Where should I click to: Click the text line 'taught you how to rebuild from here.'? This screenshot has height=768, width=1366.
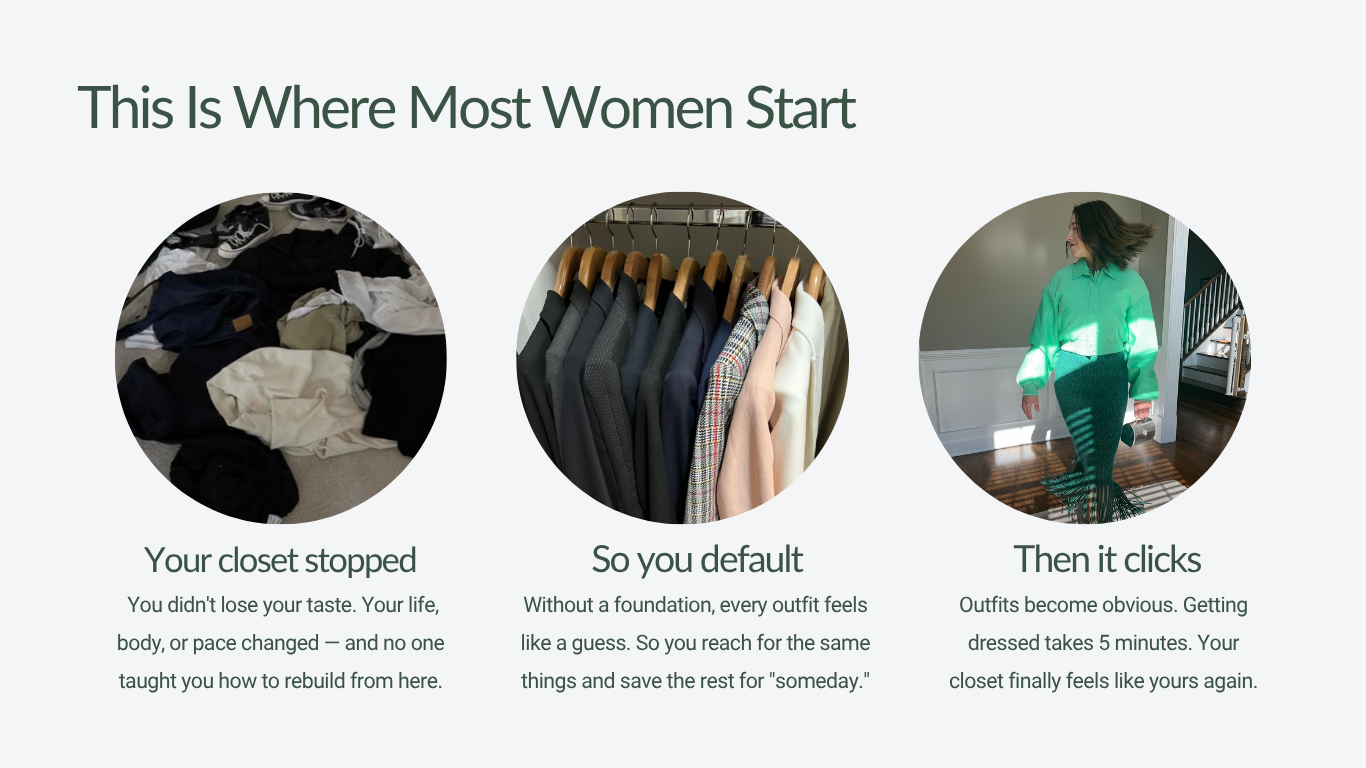[281, 681]
